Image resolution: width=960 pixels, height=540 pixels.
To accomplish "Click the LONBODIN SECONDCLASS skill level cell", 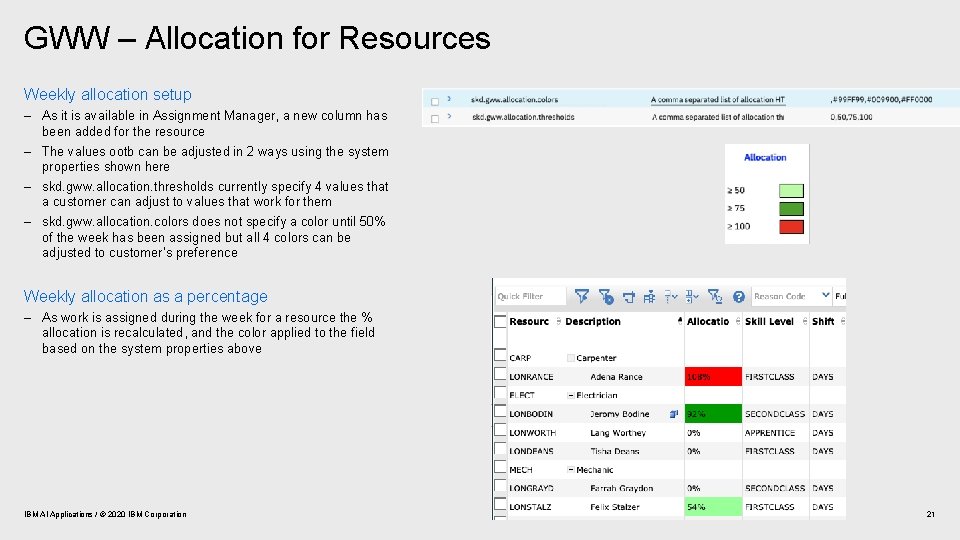I will pyautogui.click(x=774, y=414).
